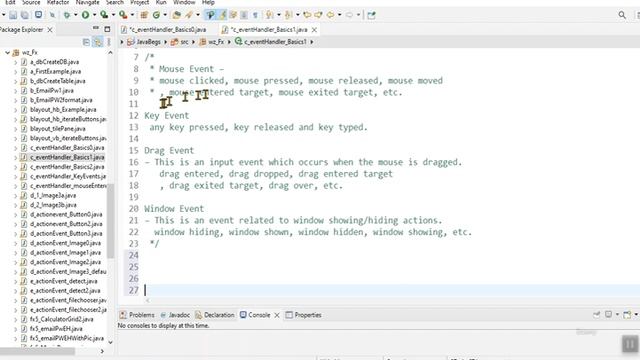Click the Save All toolbar icon
640x360 pixels.
click(x=25, y=15)
